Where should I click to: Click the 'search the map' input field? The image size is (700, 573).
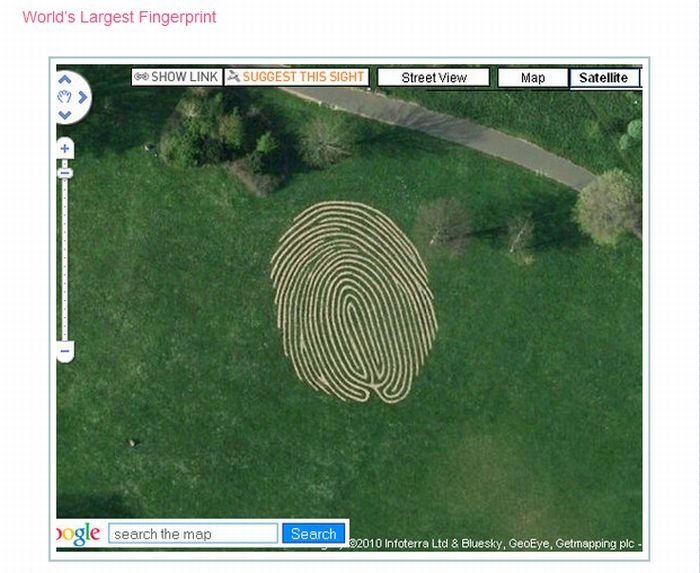tap(193, 534)
